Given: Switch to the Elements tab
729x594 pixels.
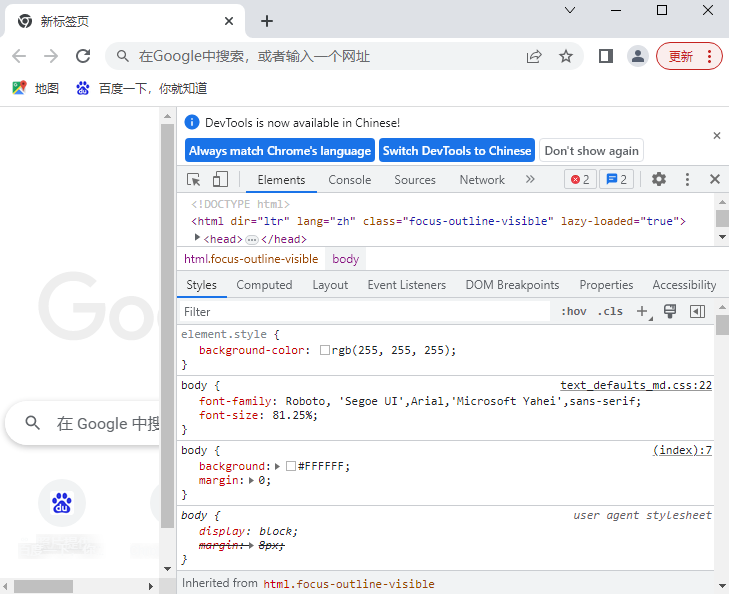Looking at the screenshot, I should 281,180.
